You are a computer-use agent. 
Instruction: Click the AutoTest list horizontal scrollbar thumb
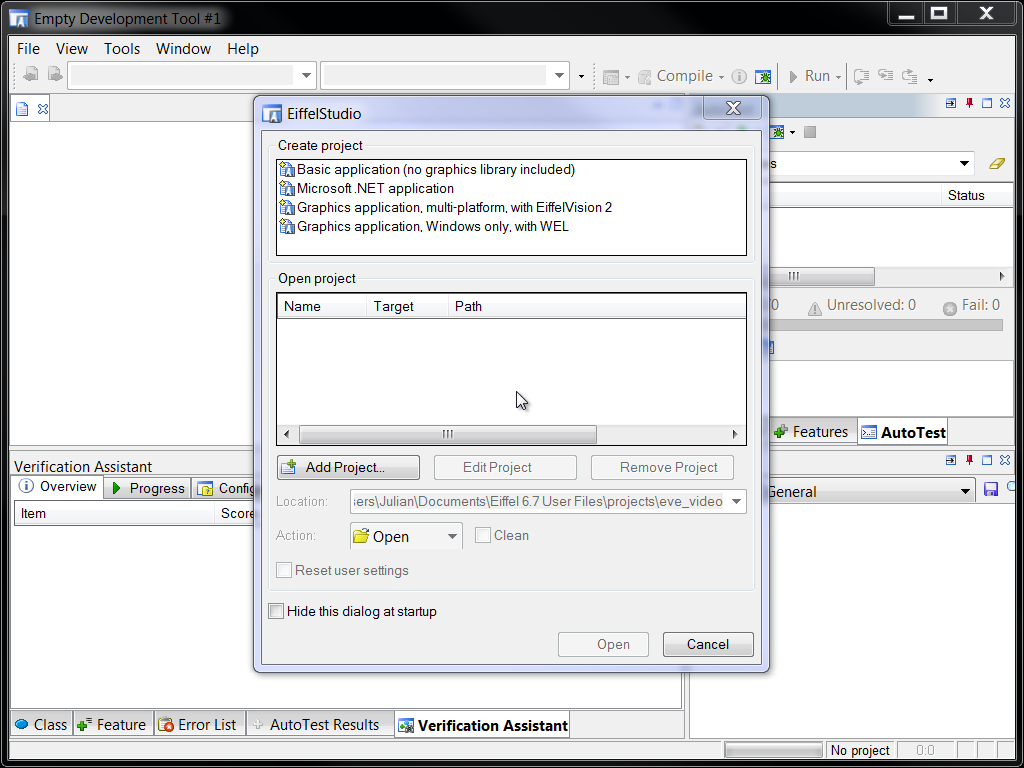click(x=822, y=276)
